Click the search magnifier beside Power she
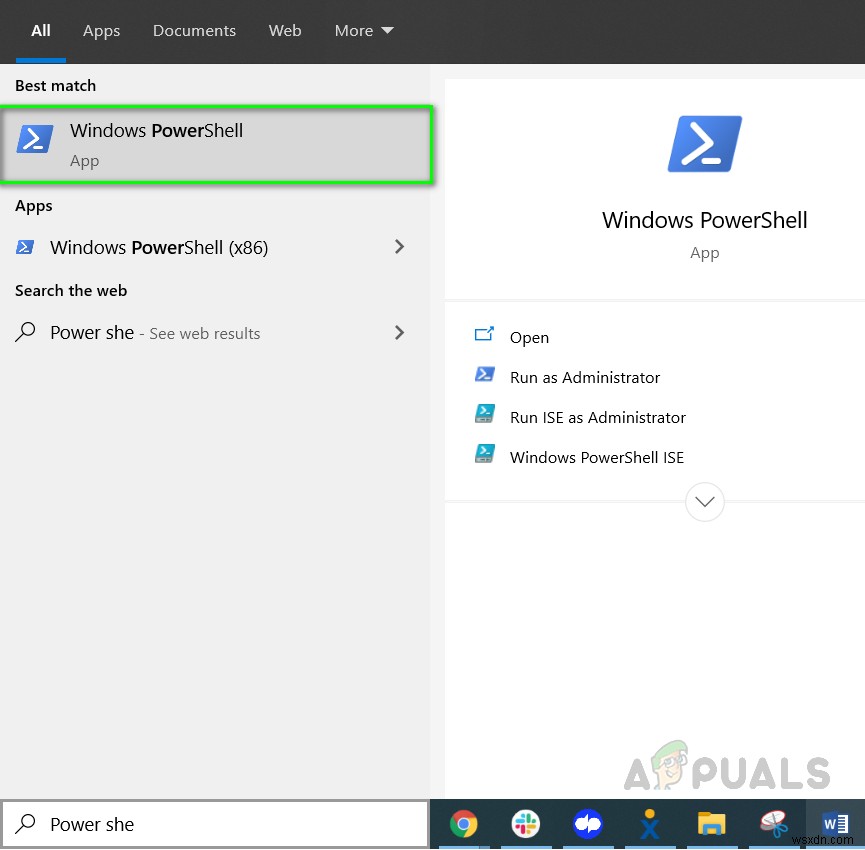This screenshot has width=865, height=850. click(x=24, y=823)
